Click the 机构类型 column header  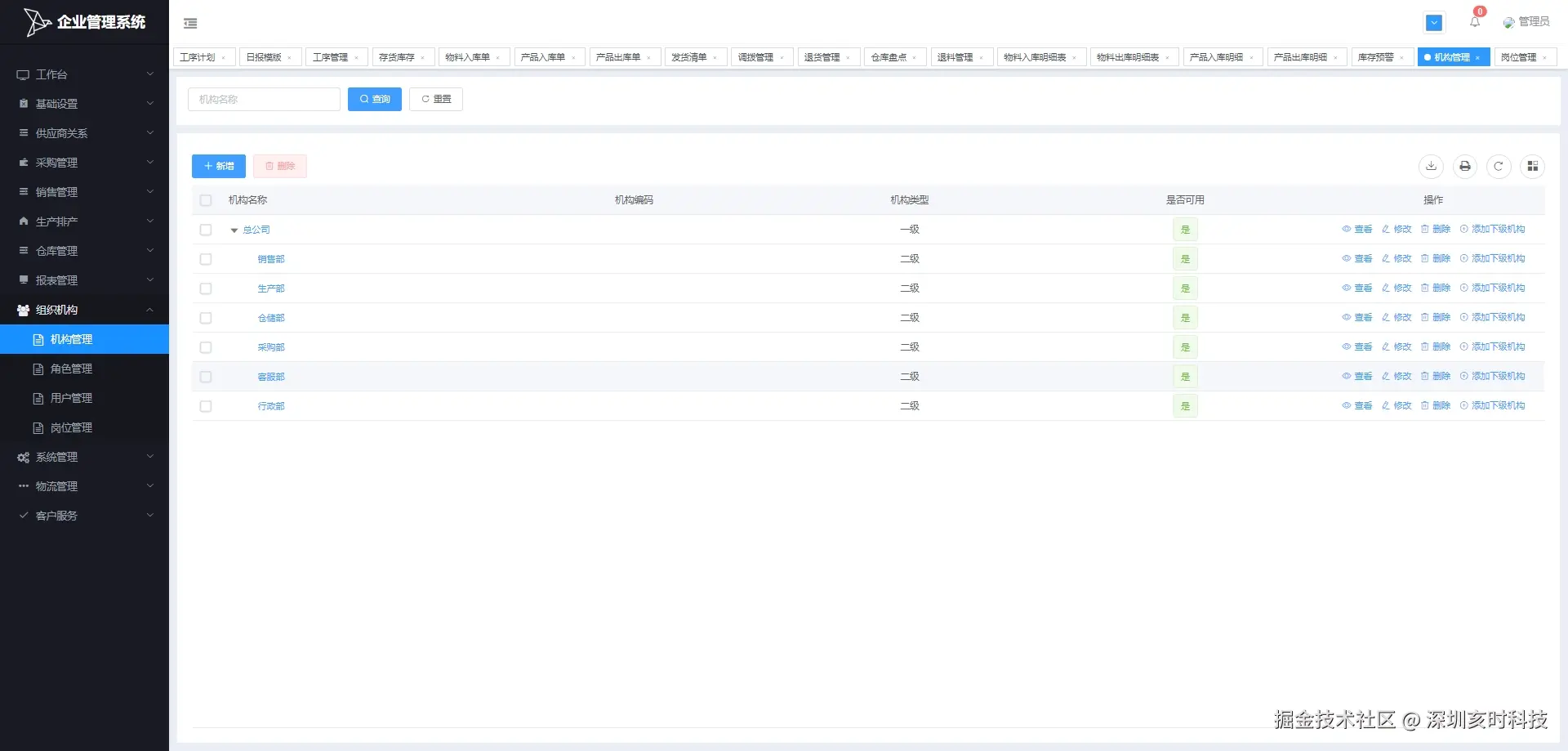tap(909, 200)
